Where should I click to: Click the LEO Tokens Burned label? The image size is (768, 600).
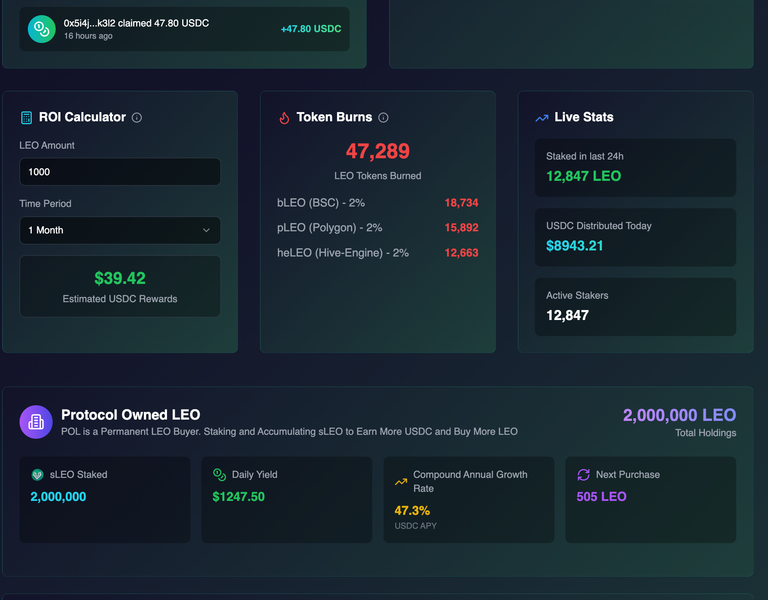378,176
